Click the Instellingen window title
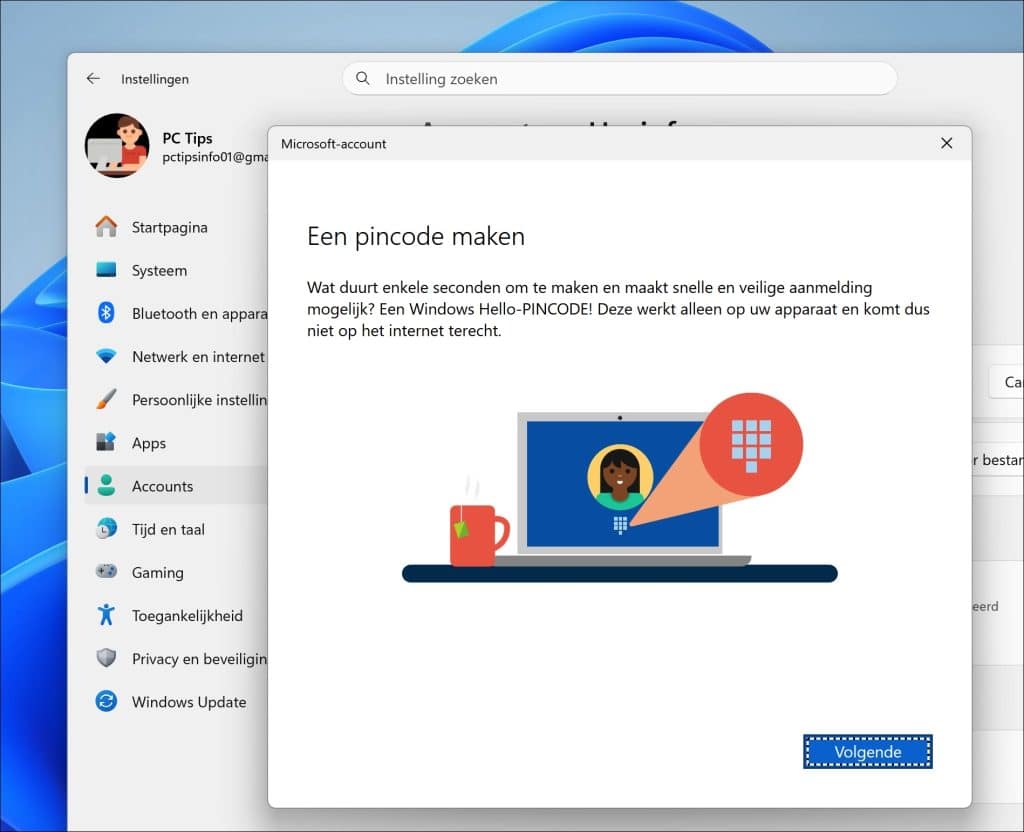The image size is (1024, 832). [x=155, y=79]
